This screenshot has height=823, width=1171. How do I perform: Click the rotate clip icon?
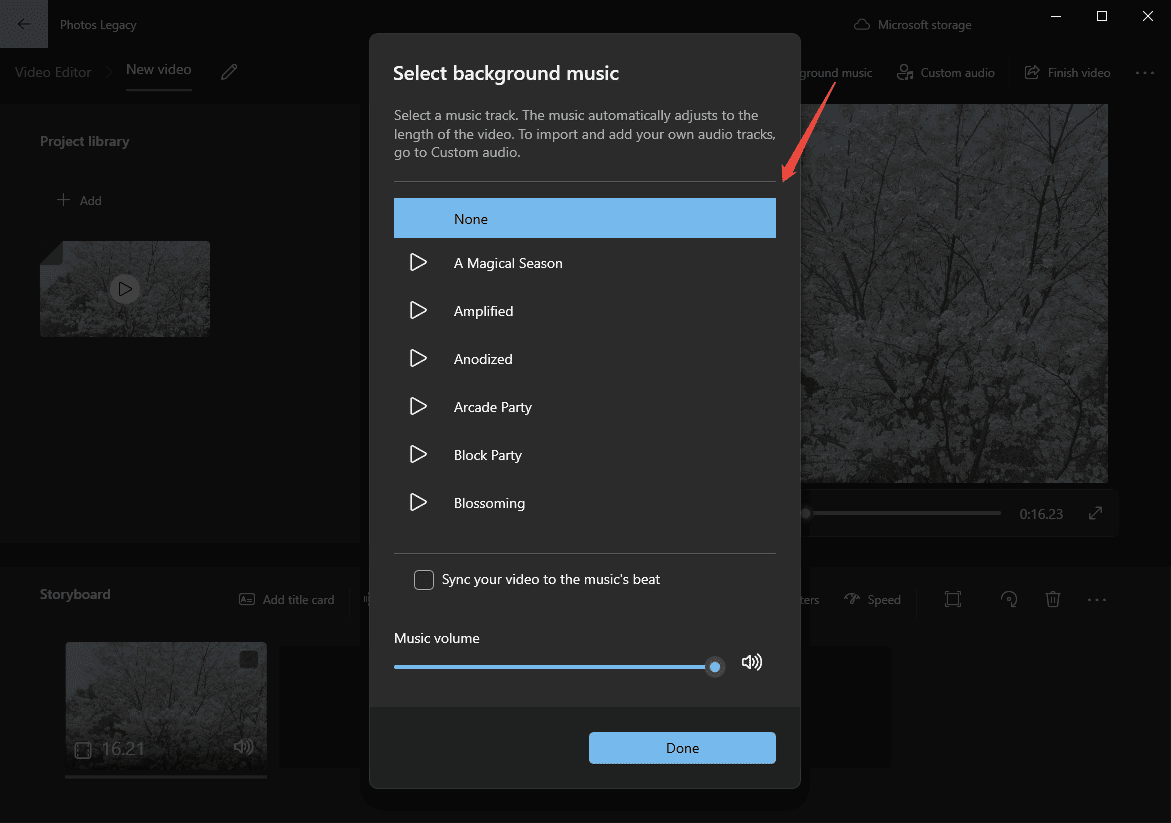coord(1009,599)
